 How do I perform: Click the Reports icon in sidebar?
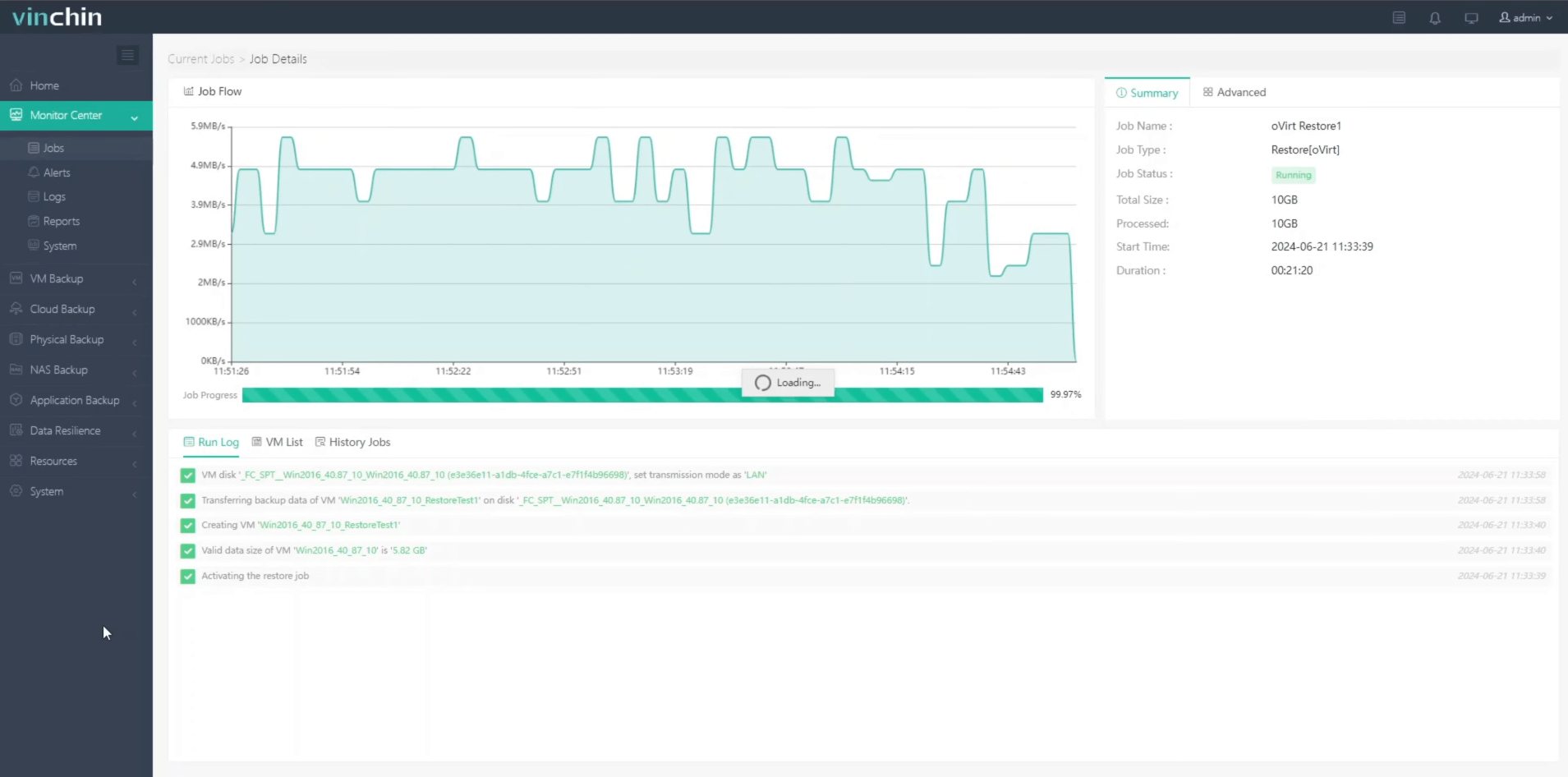34,221
